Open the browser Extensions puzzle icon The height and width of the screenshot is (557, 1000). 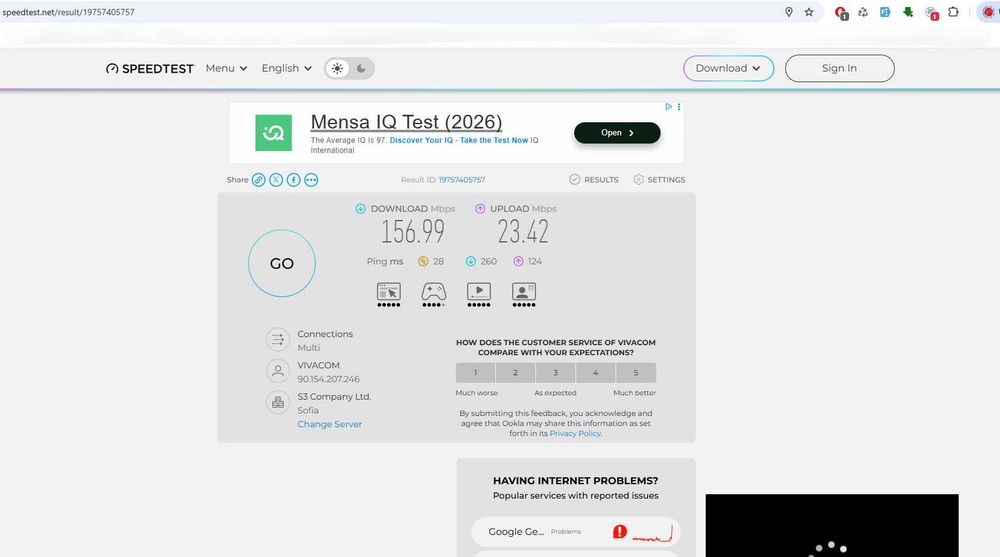[x=953, y=12]
